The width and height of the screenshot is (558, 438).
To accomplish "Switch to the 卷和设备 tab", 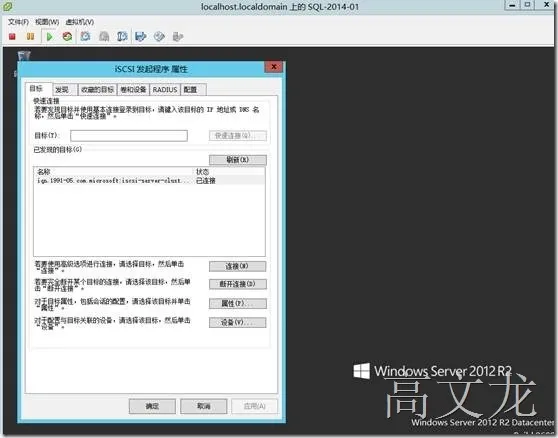I will click(133, 90).
